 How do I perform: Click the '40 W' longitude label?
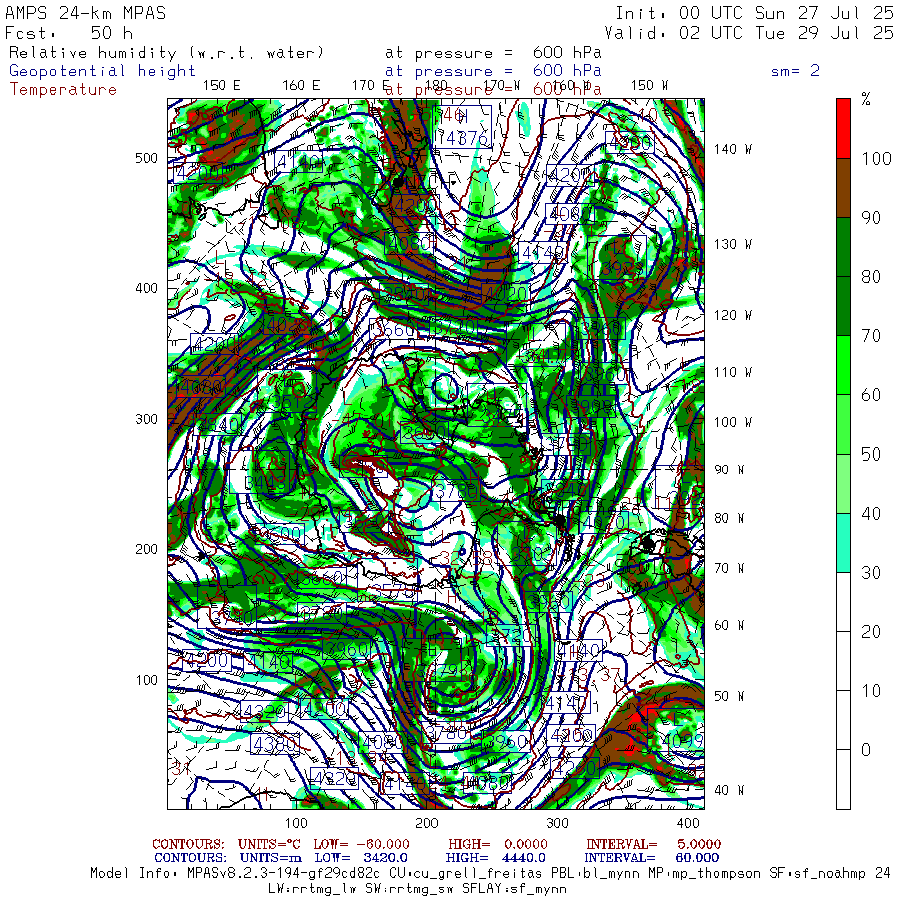(x=729, y=790)
